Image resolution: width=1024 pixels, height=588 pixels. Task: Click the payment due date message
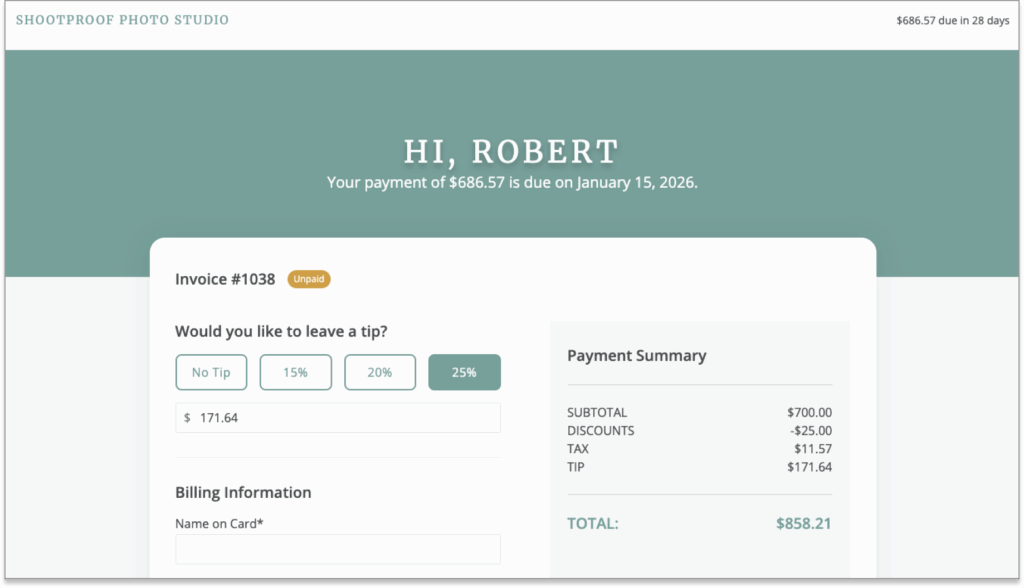tap(511, 182)
